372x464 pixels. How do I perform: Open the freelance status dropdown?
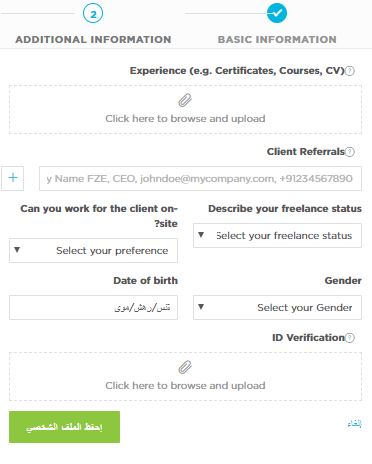click(277, 235)
